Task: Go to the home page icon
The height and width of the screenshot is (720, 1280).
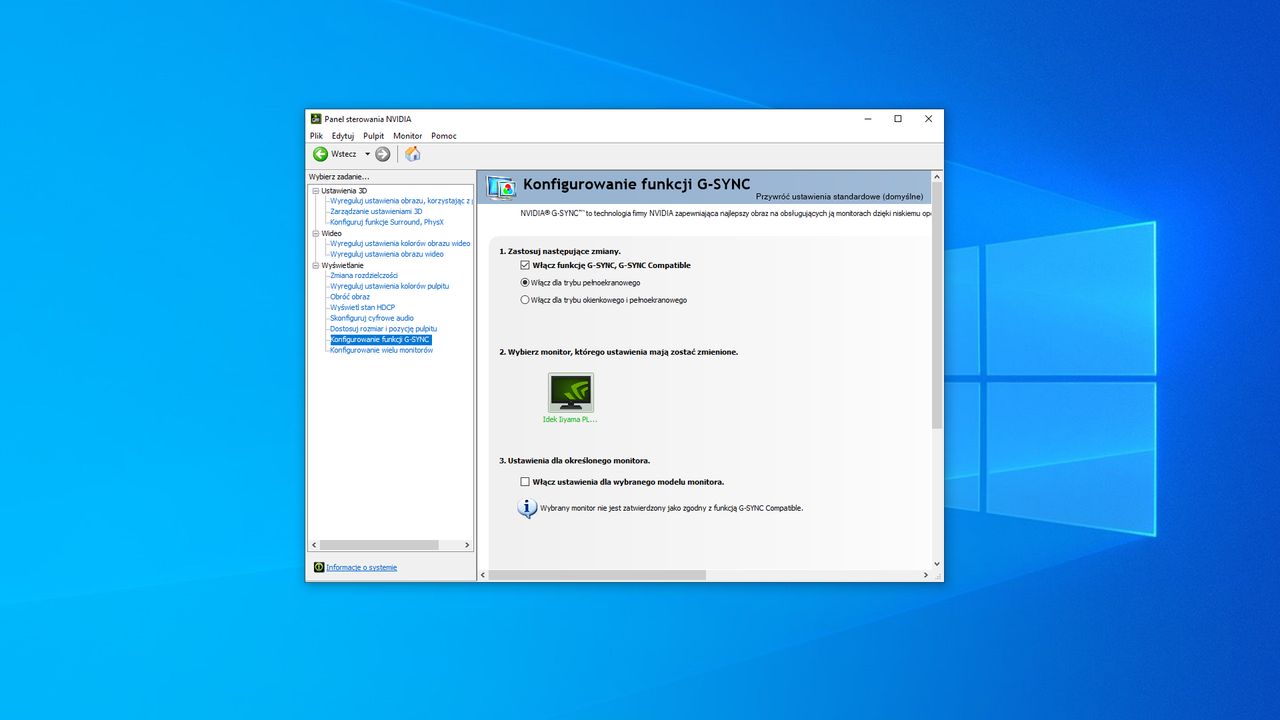Action: 412,154
